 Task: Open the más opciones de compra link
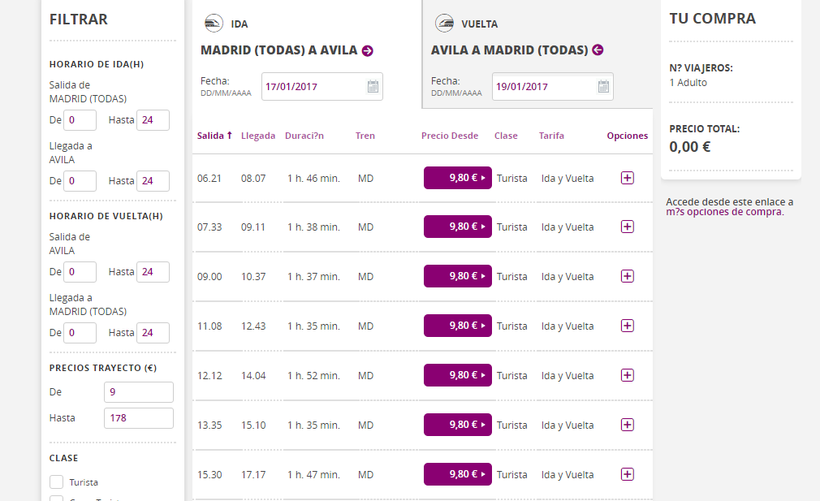(x=725, y=212)
